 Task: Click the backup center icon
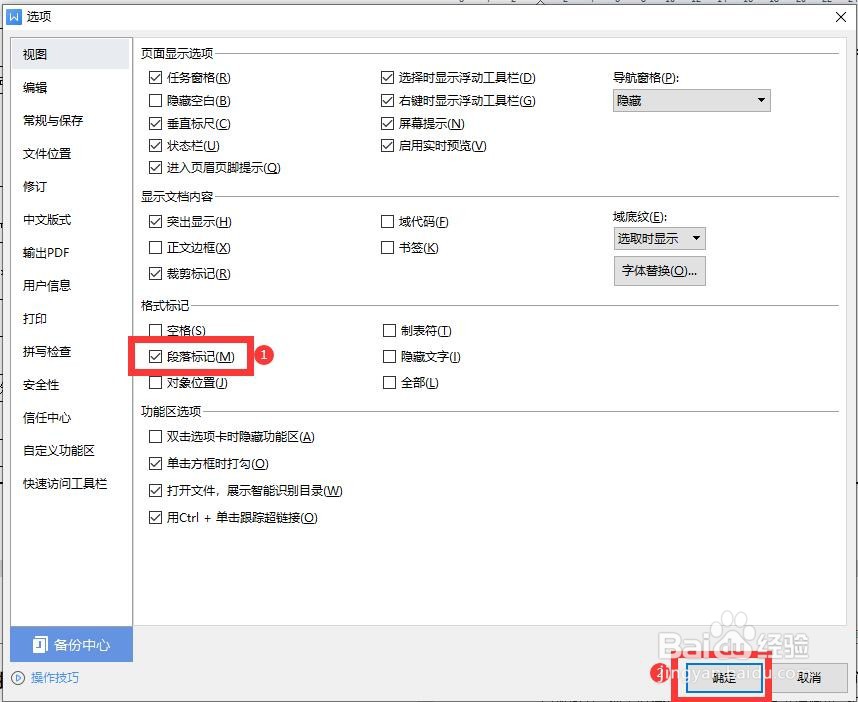tap(40, 645)
